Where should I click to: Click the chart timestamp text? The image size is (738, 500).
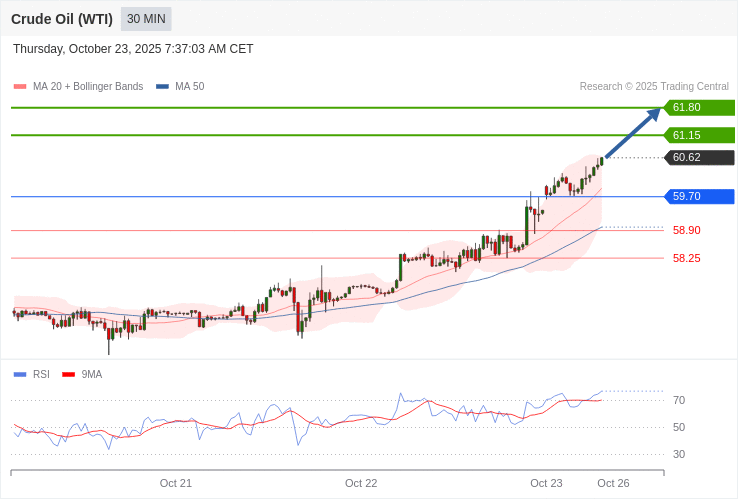[133, 49]
